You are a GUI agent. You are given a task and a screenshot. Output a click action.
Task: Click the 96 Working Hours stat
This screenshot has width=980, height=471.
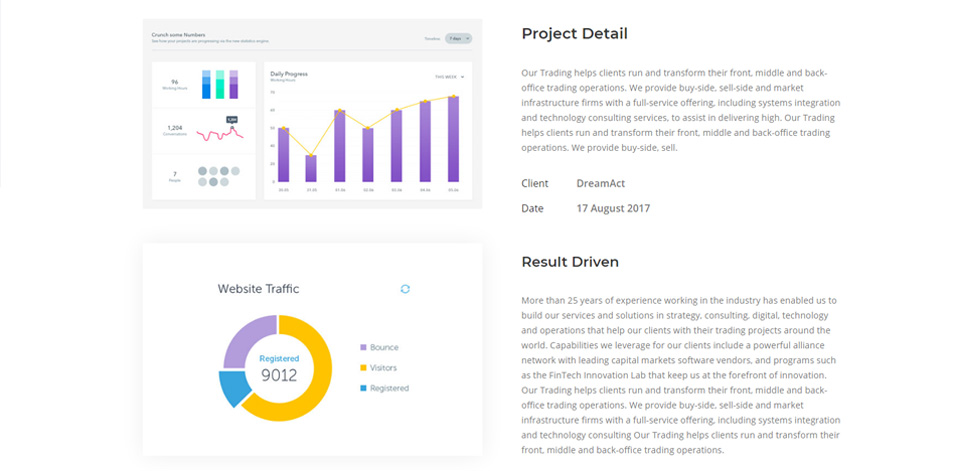pyautogui.click(x=174, y=84)
